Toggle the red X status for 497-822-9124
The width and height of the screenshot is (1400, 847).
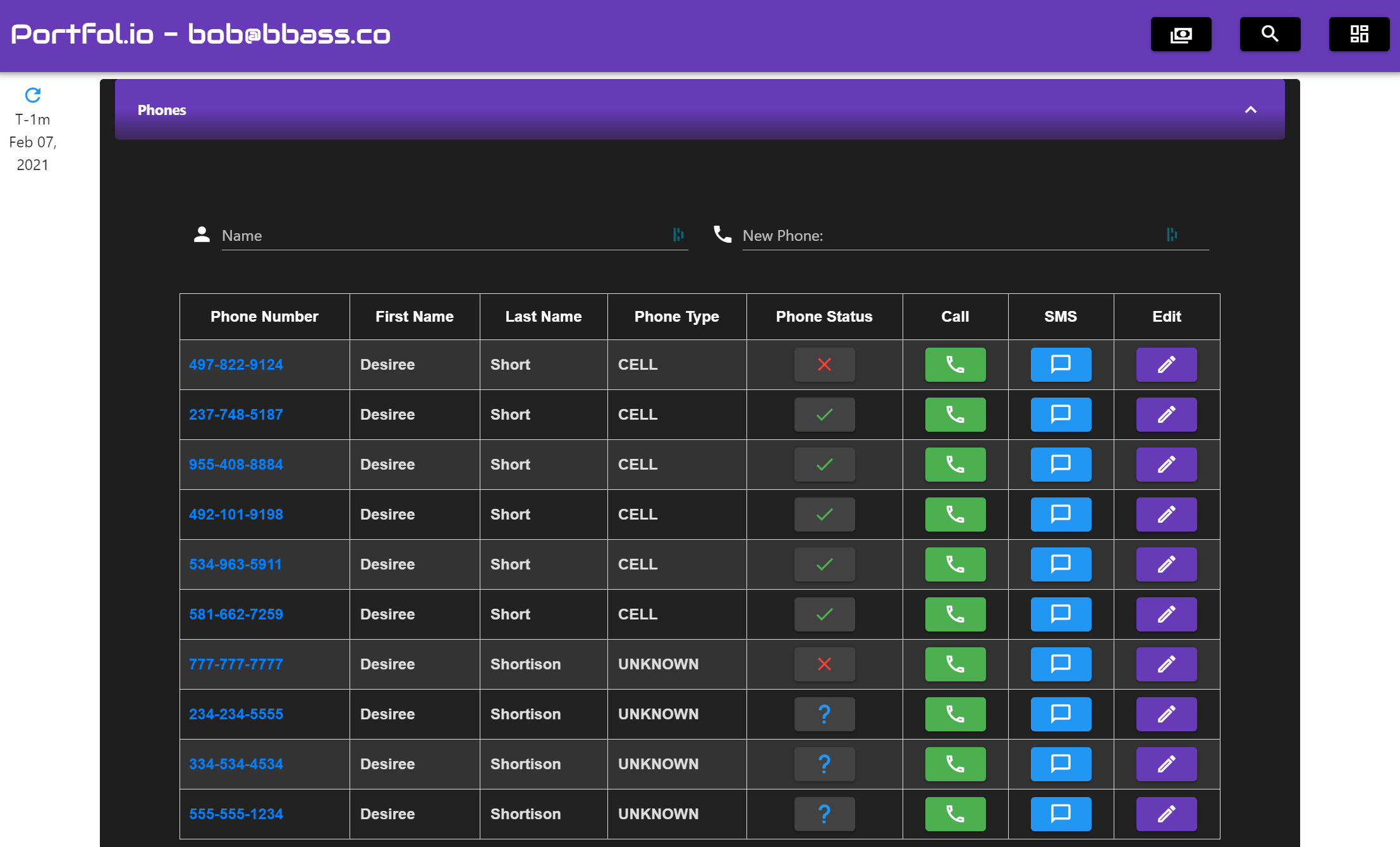[x=824, y=365]
